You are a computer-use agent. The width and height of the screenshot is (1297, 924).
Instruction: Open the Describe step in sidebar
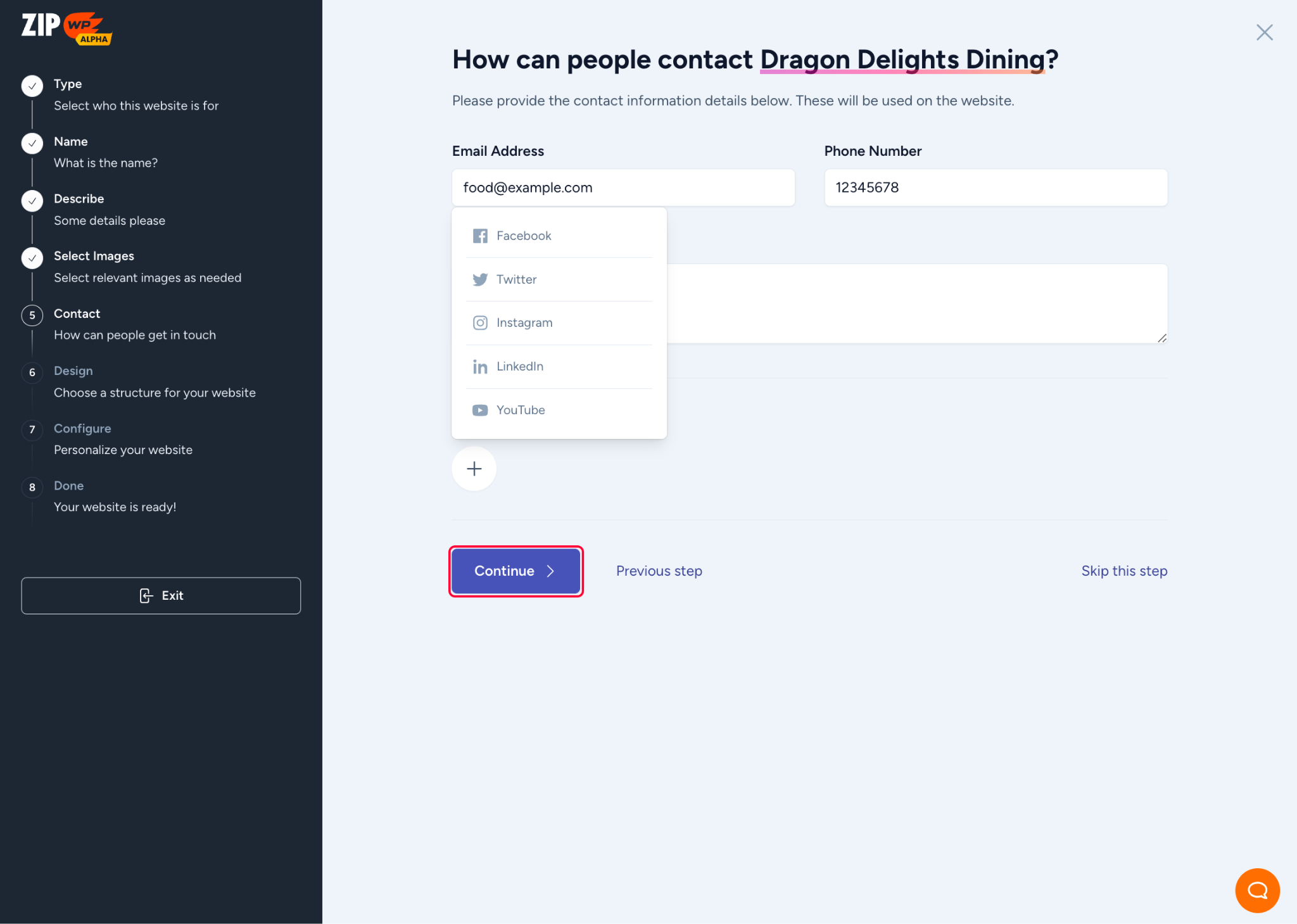pos(79,199)
